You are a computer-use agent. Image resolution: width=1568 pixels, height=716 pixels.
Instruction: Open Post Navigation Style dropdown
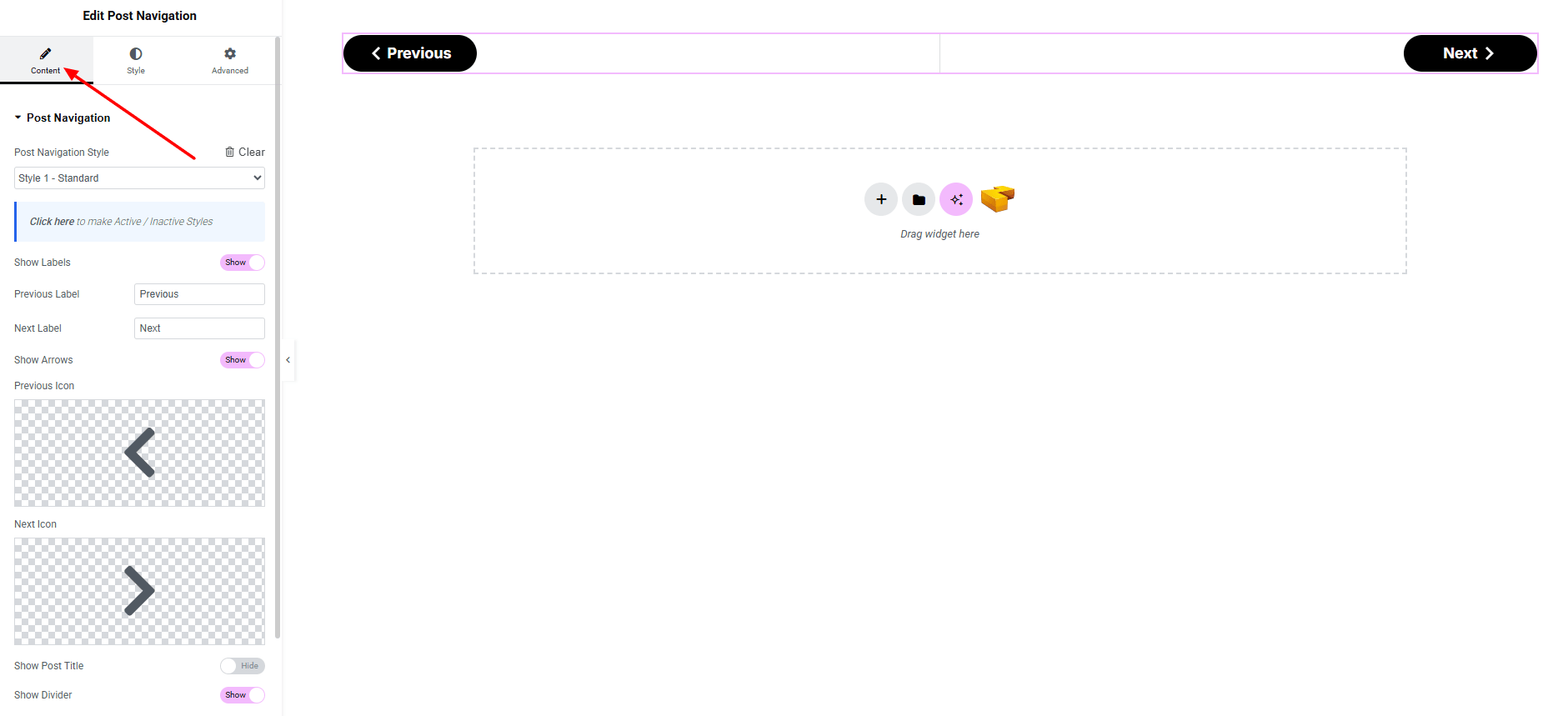coord(139,178)
